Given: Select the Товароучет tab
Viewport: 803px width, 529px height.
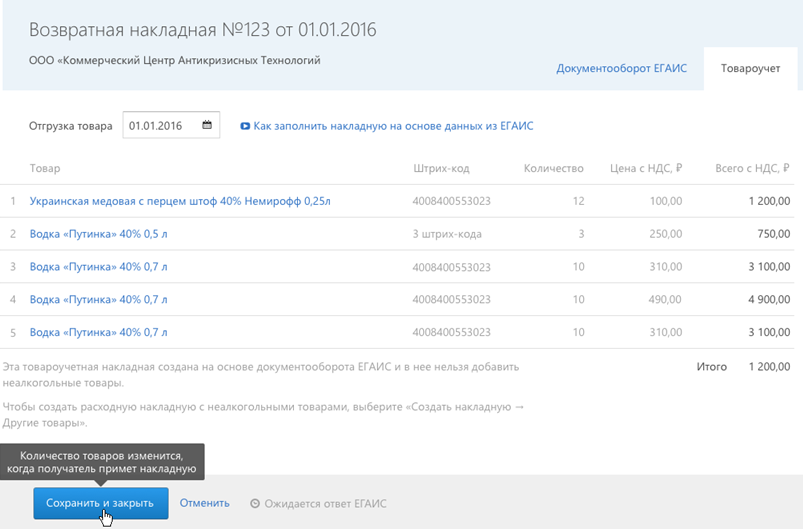Looking at the screenshot, I should coord(750,68).
